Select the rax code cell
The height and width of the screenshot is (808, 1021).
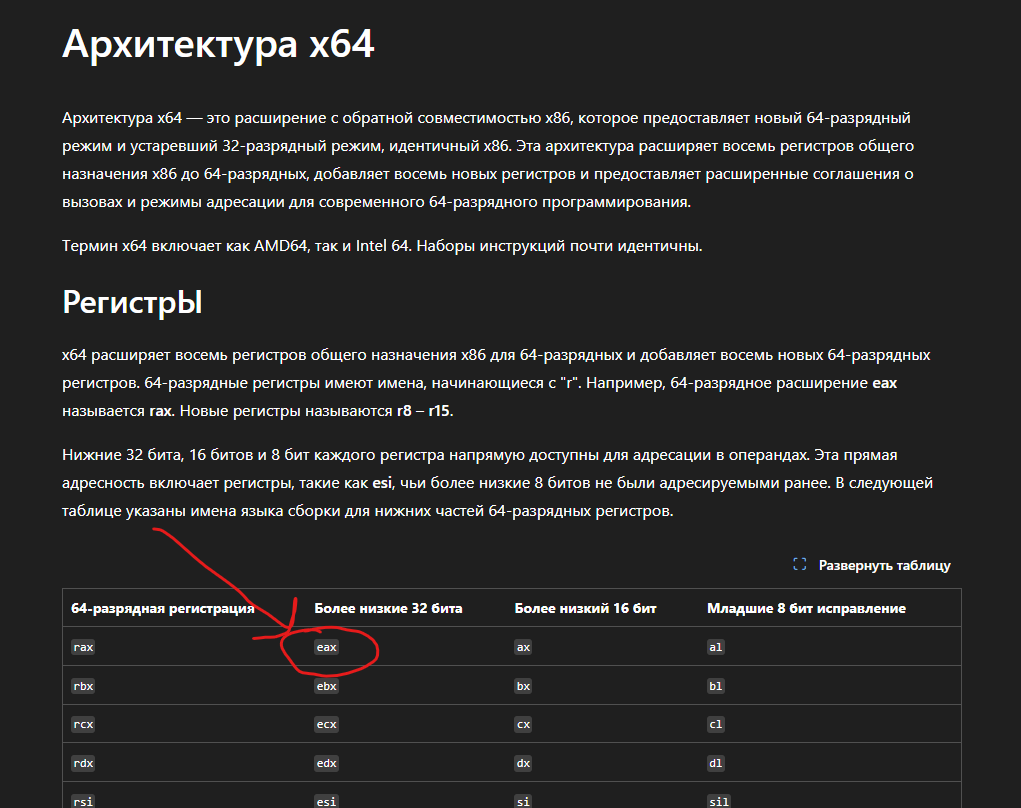(83, 647)
